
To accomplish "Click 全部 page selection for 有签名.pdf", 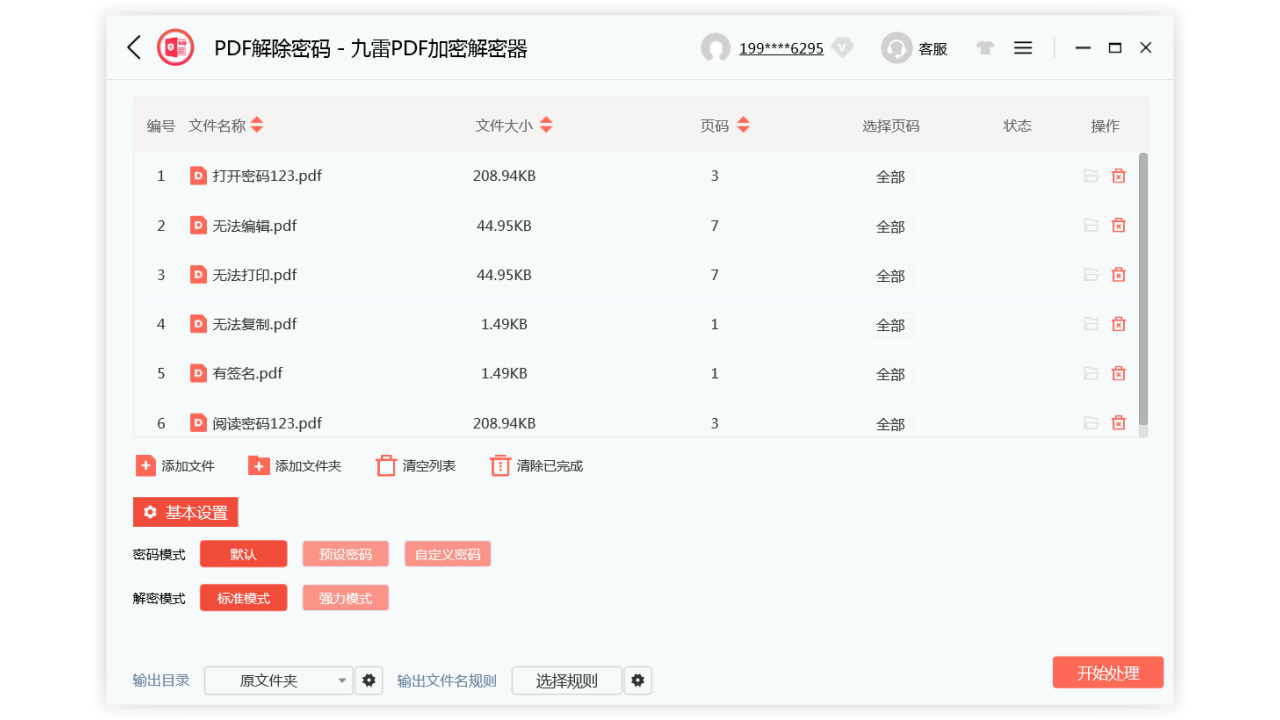I will (889, 373).
